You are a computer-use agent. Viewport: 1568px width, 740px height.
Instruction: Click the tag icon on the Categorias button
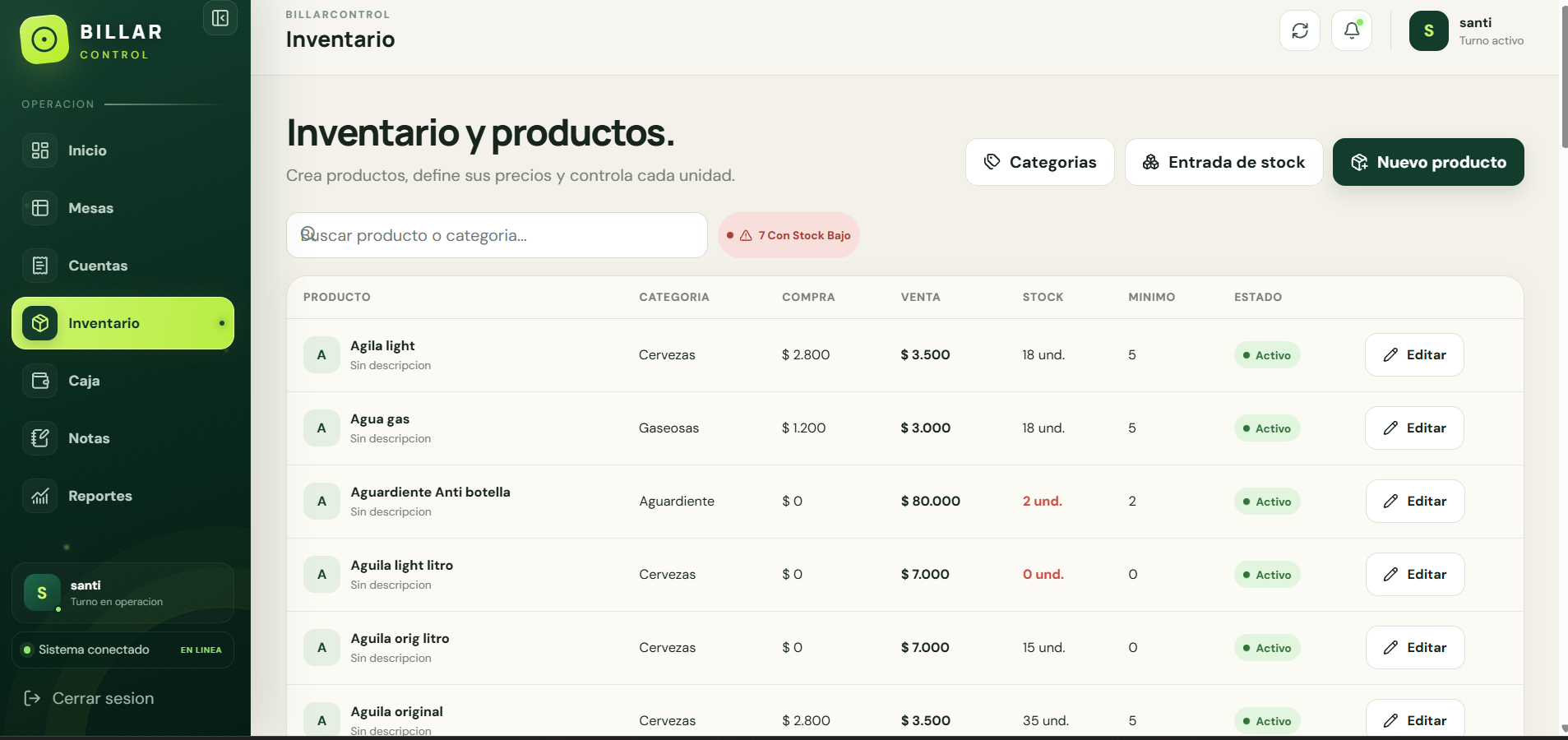coord(992,162)
